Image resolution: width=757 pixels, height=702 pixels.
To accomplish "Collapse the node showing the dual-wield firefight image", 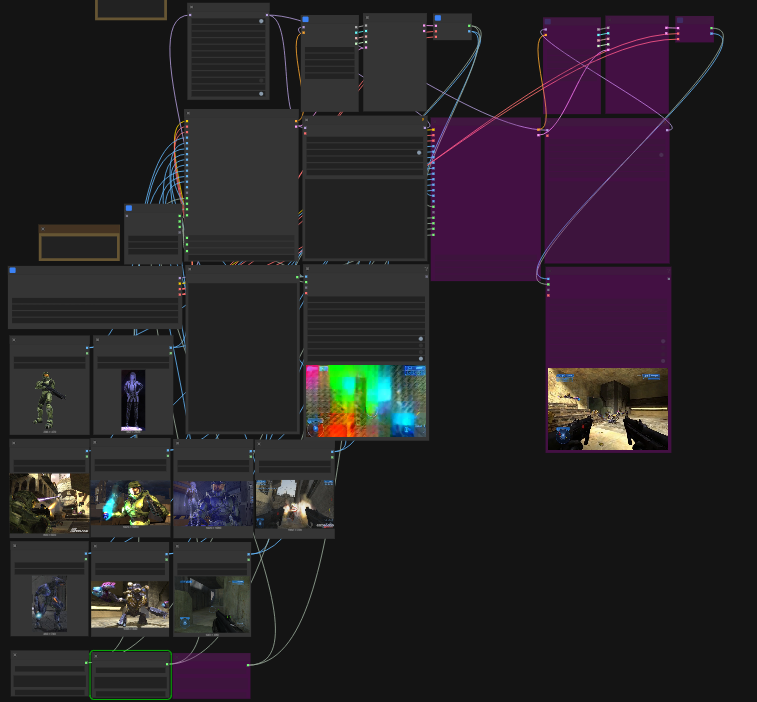I will [259, 444].
